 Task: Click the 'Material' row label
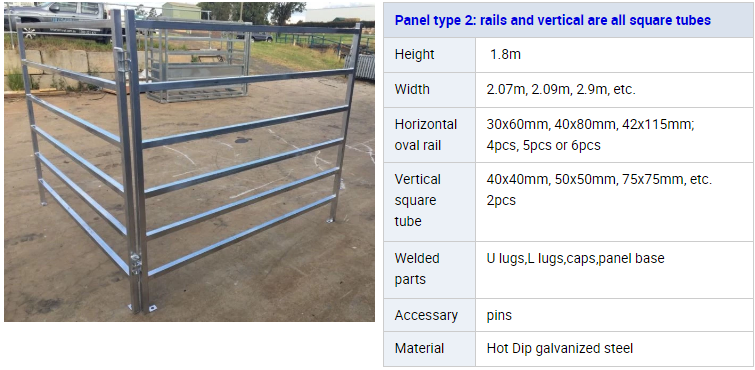419,348
